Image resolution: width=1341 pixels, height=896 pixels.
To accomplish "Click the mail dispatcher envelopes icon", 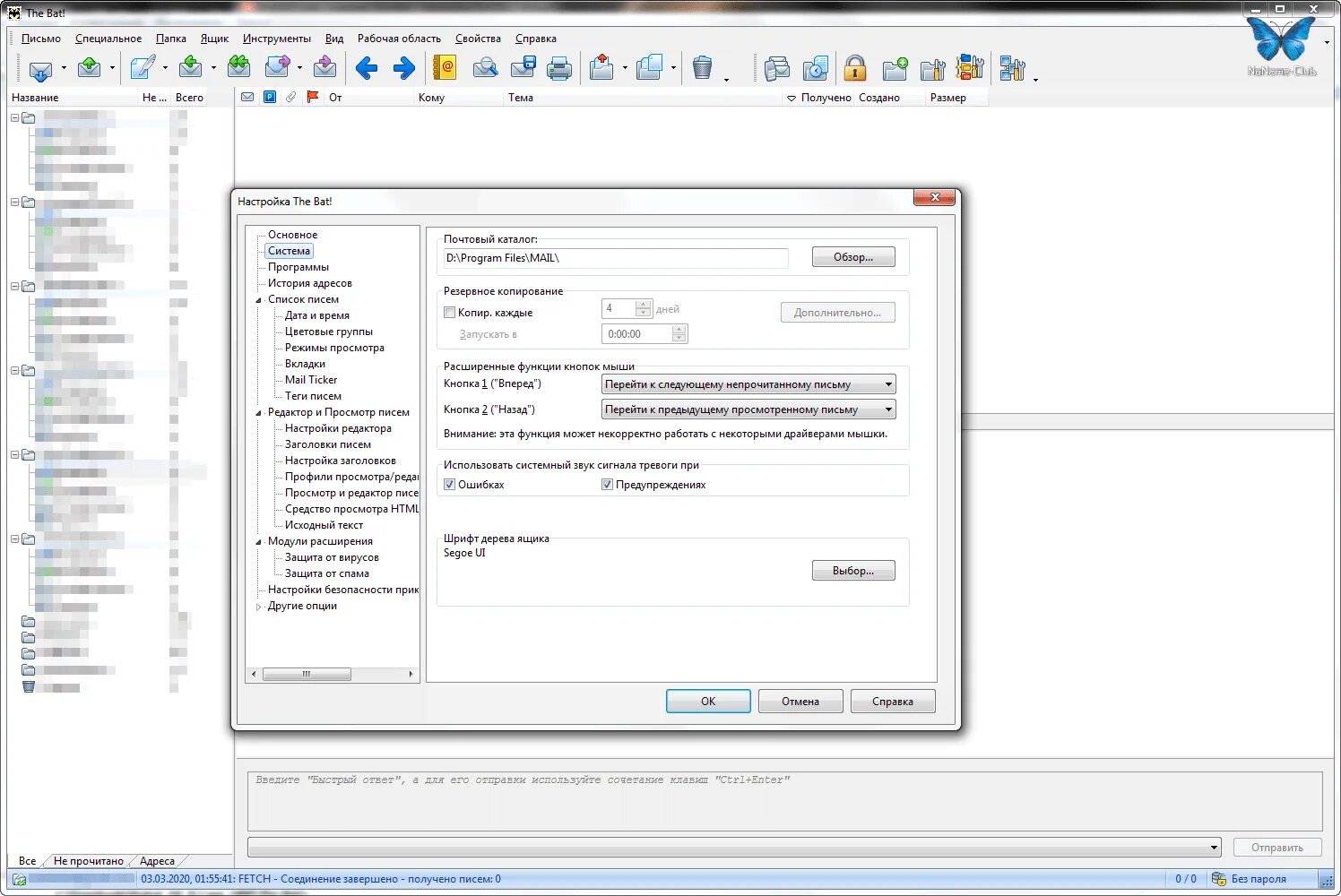I will click(x=777, y=68).
